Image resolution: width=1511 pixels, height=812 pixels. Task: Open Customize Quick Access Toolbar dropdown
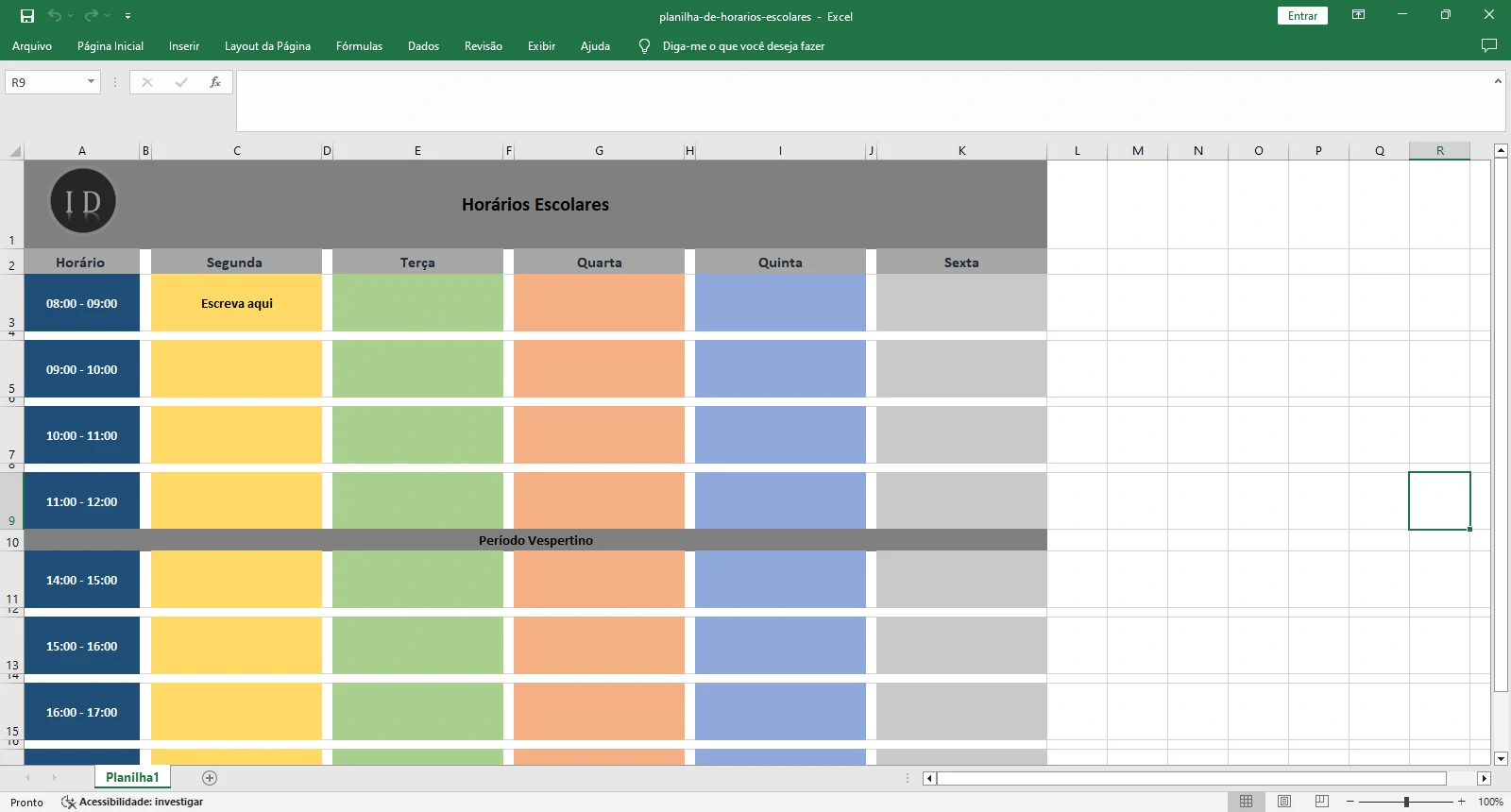pyautogui.click(x=127, y=16)
